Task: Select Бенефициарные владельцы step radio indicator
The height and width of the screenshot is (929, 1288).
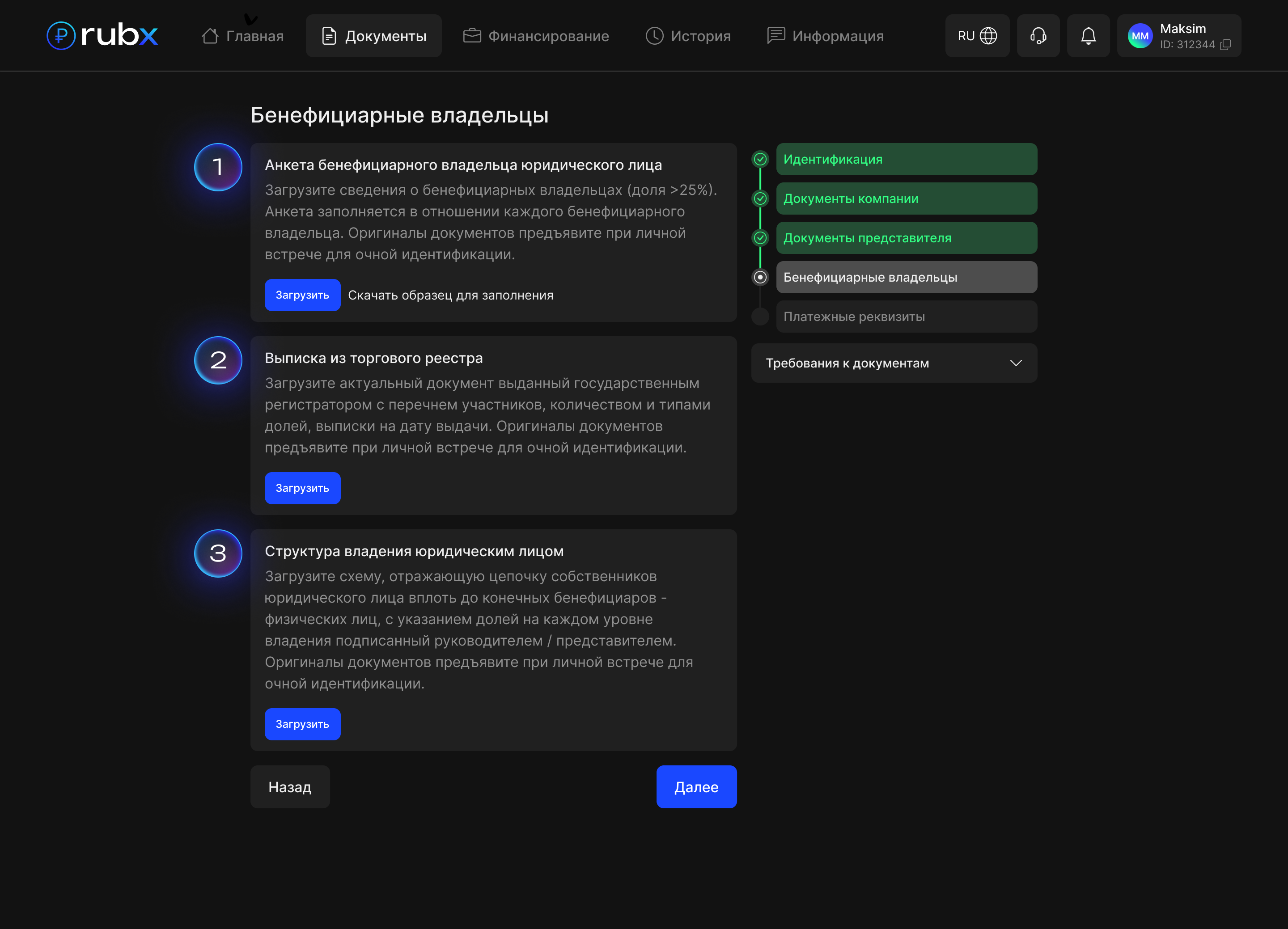Action: pos(760,277)
